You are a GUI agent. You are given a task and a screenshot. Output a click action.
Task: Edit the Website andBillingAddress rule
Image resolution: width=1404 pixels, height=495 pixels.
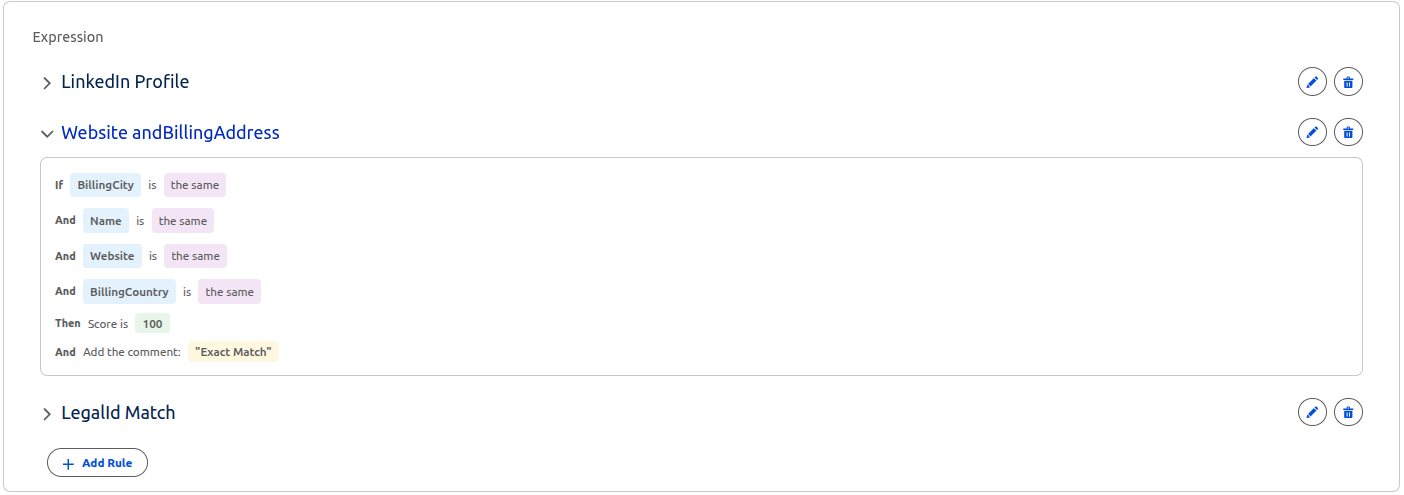pyautogui.click(x=1312, y=132)
